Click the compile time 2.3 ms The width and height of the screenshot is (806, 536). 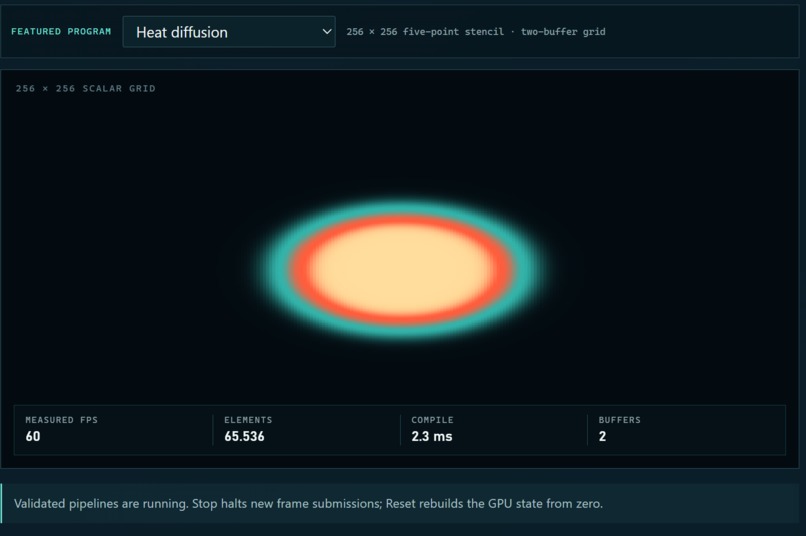coord(432,436)
